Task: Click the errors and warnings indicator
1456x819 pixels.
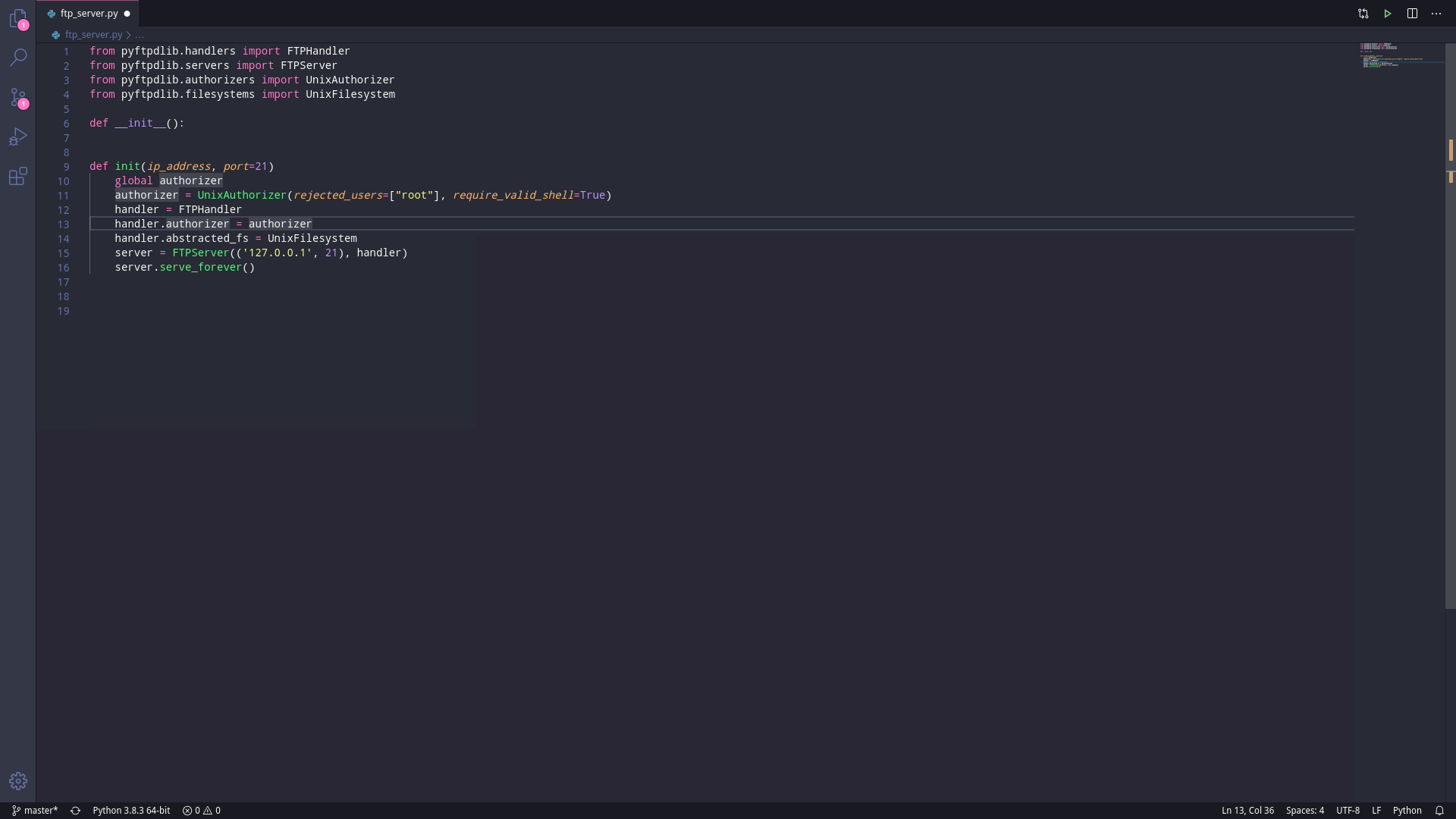Action: click(201, 810)
